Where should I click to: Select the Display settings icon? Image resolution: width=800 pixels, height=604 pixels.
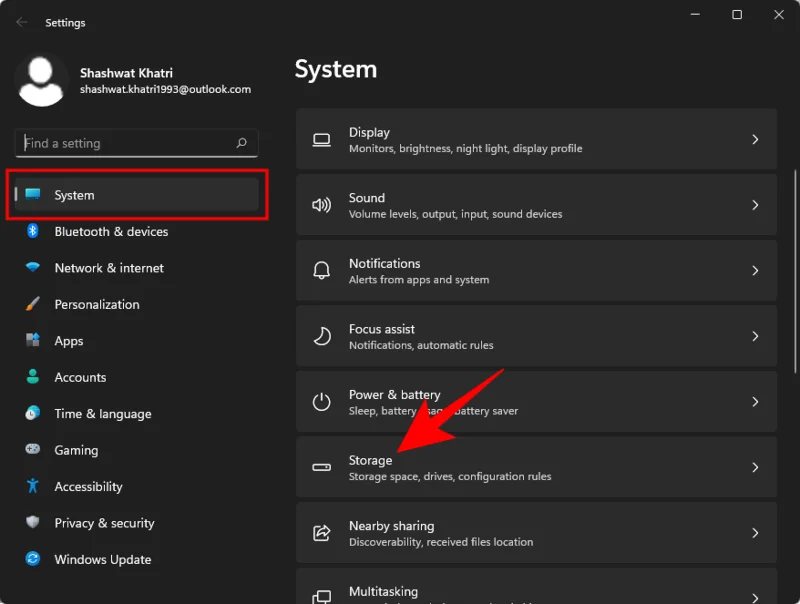click(x=321, y=139)
